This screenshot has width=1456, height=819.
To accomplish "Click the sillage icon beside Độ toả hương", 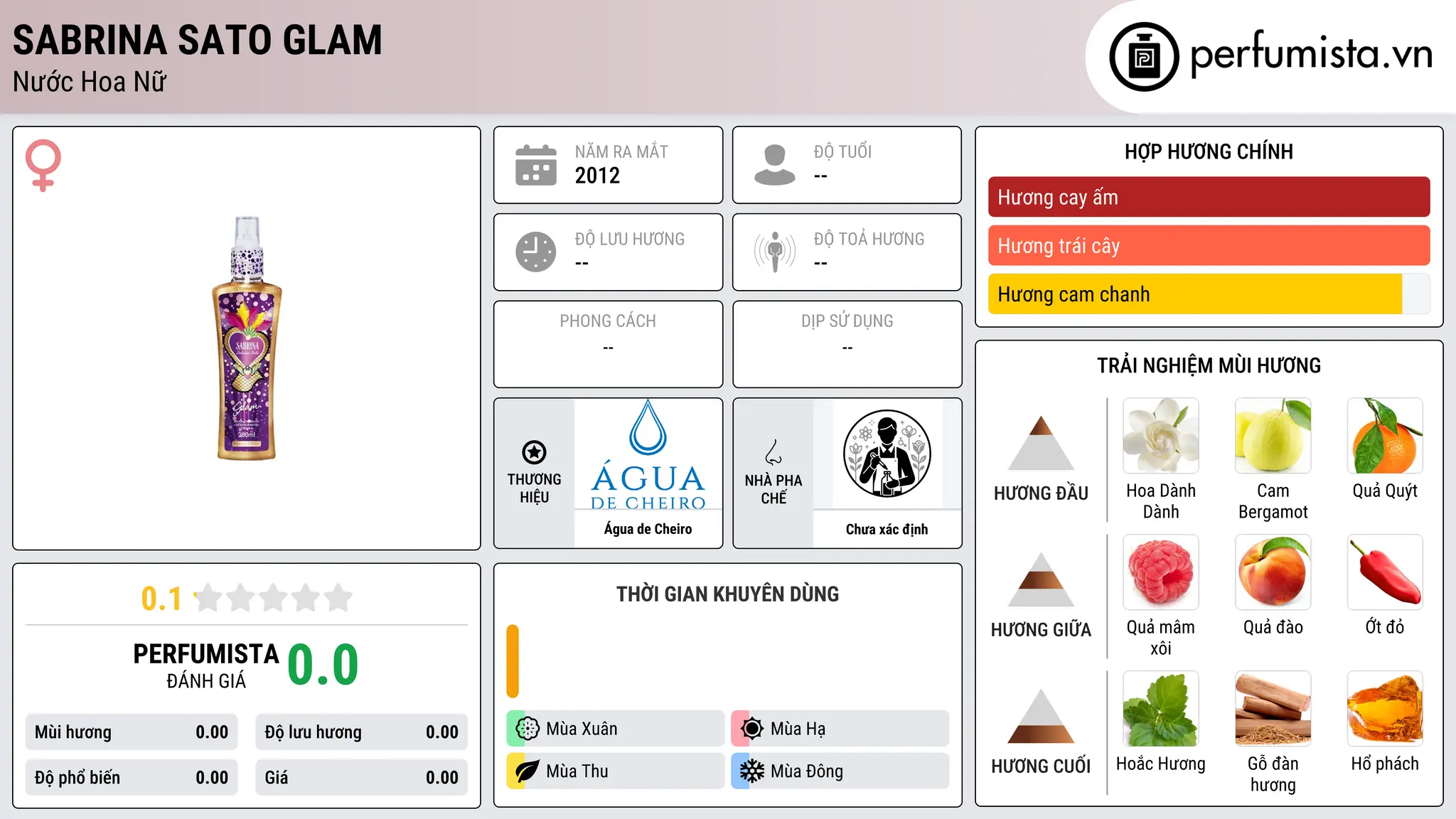I will pyautogui.click(x=775, y=252).
